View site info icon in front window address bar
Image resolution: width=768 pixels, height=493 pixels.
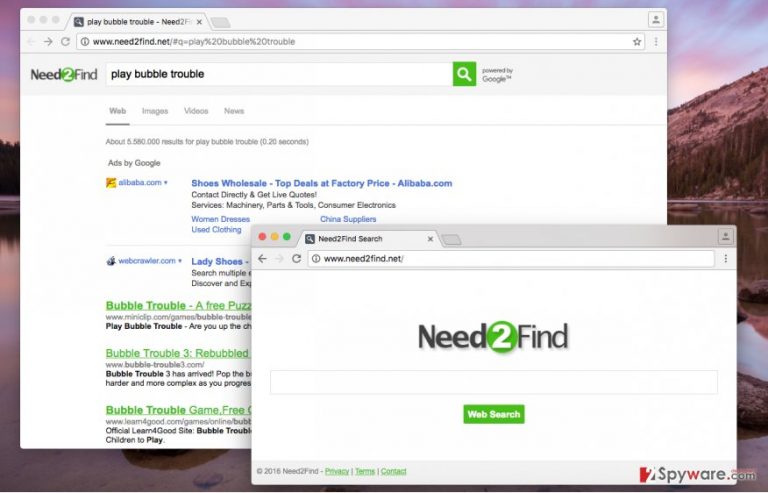(x=316, y=258)
